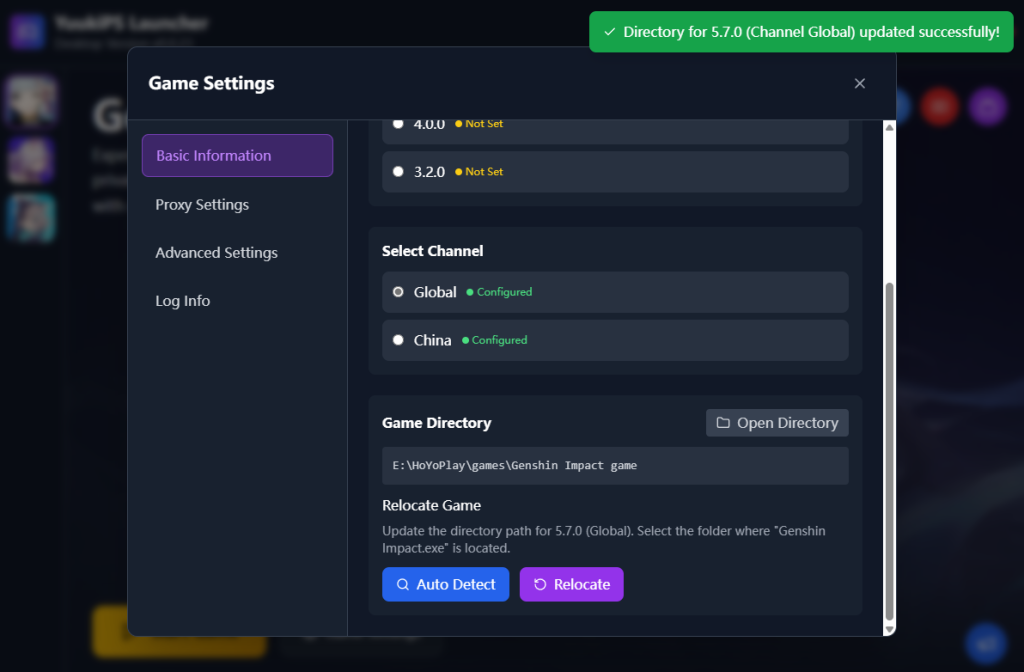
Task: Select version 4.0.0 radio button
Action: (x=398, y=123)
